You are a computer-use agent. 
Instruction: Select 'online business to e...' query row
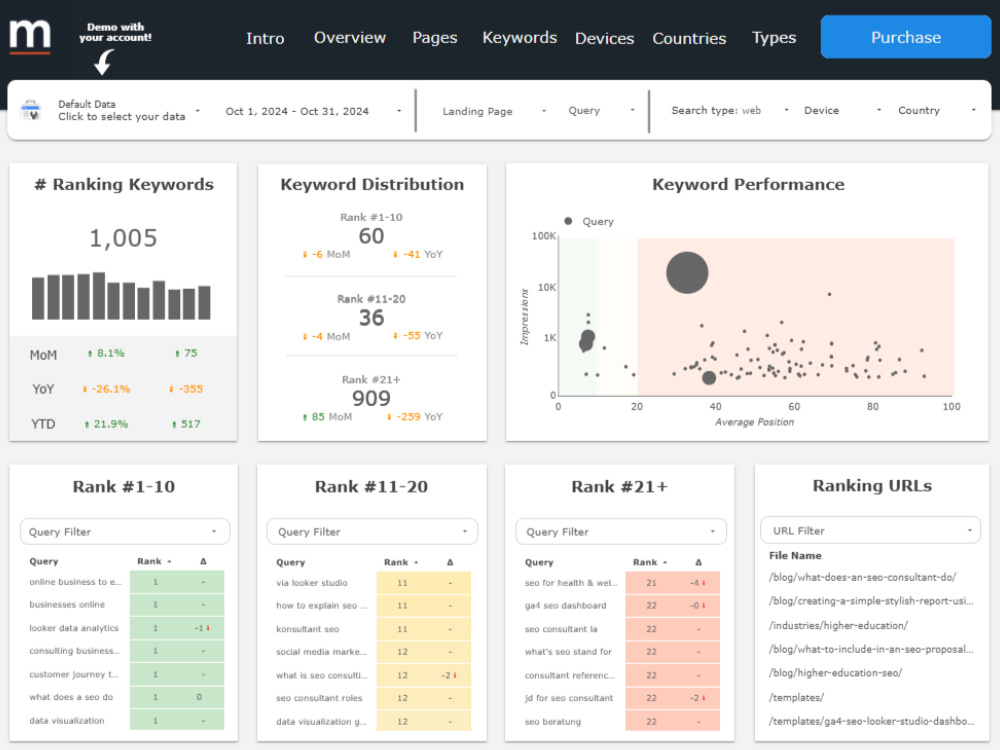(x=126, y=582)
